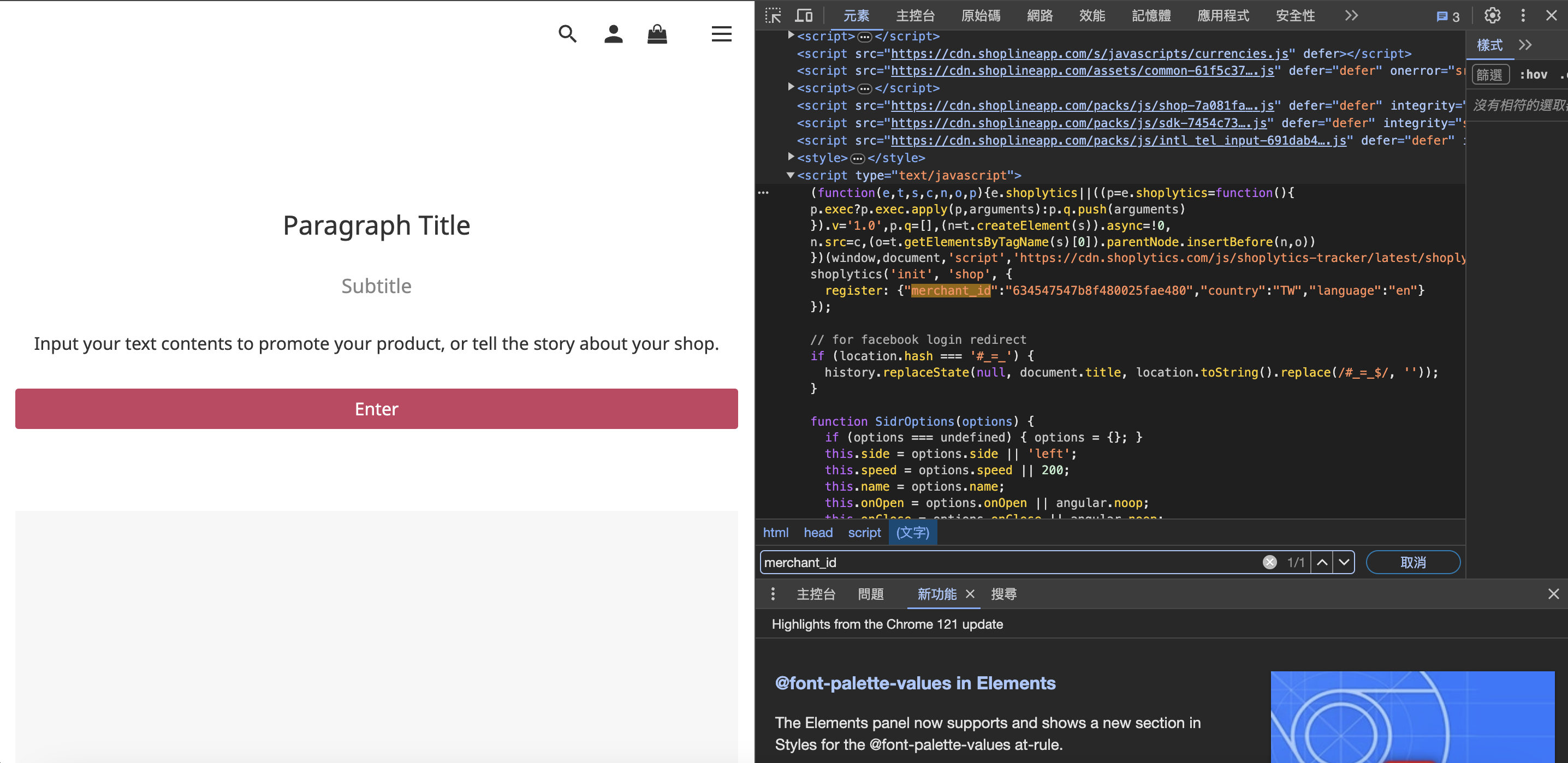Click the 取消 search cancel button
Image resolution: width=1568 pixels, height=763 pixels.
(x=1412, y=562)
